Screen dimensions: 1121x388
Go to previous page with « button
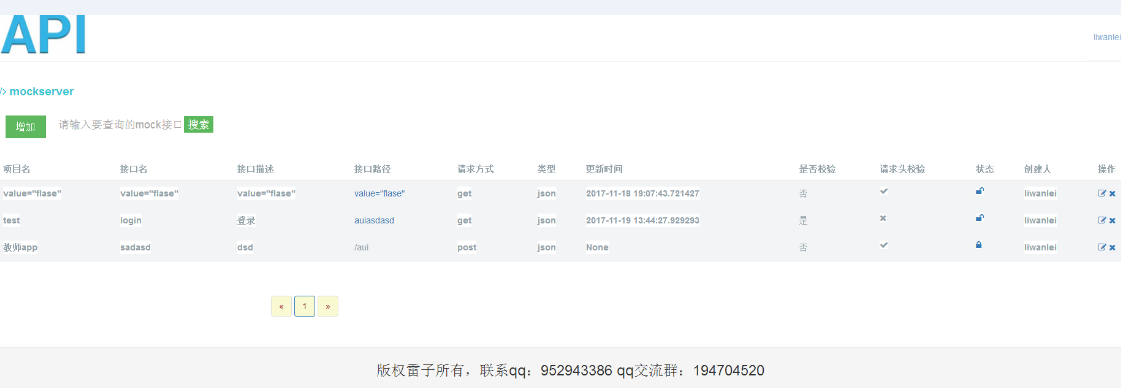pos(281,307)
